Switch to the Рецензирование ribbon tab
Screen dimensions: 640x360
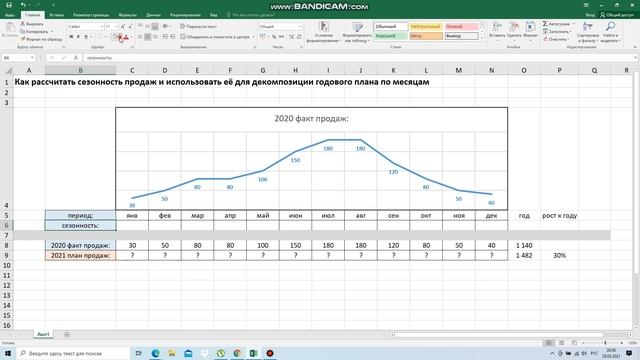[185, 15]
